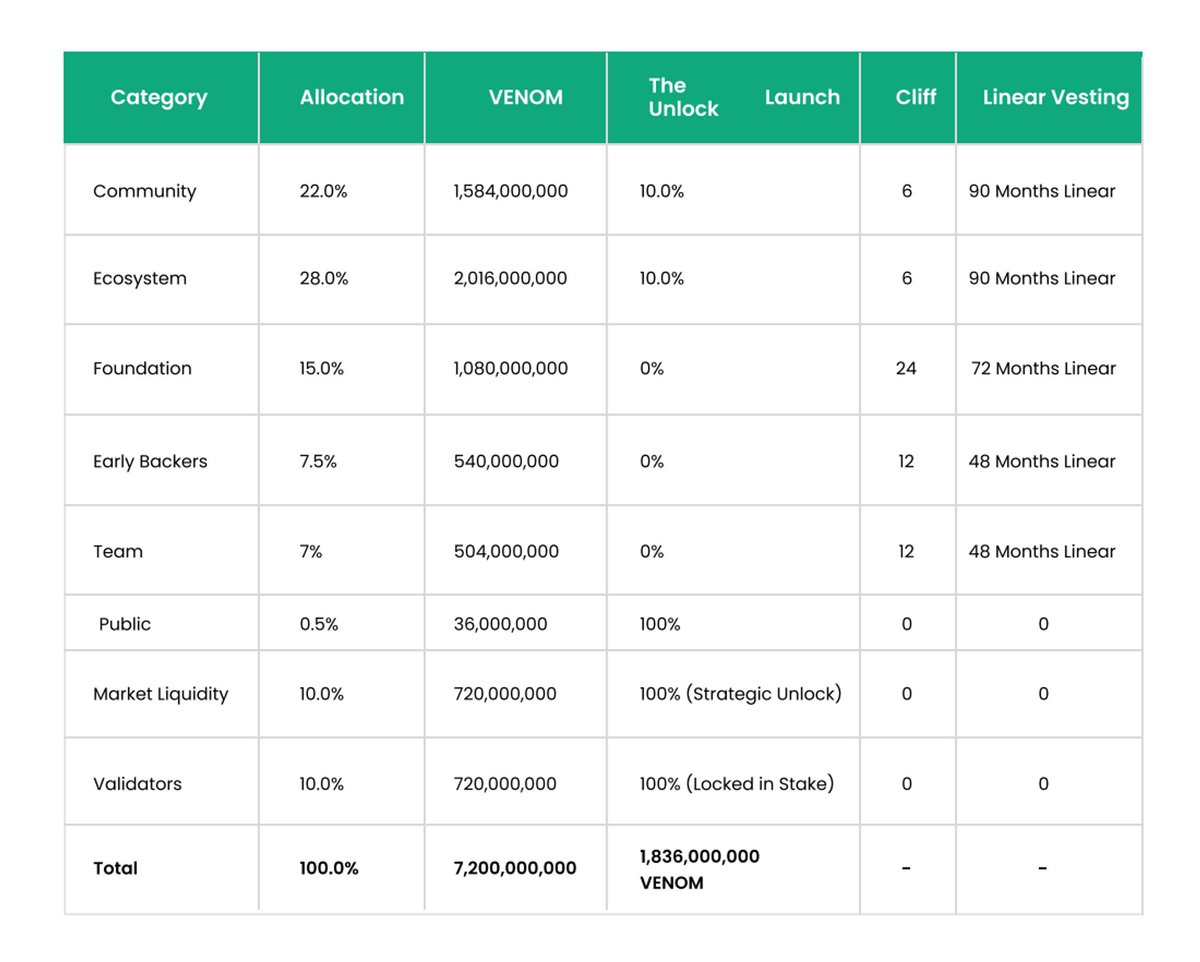Select the Early Backers row label
1200x962 pixels.
150,461
